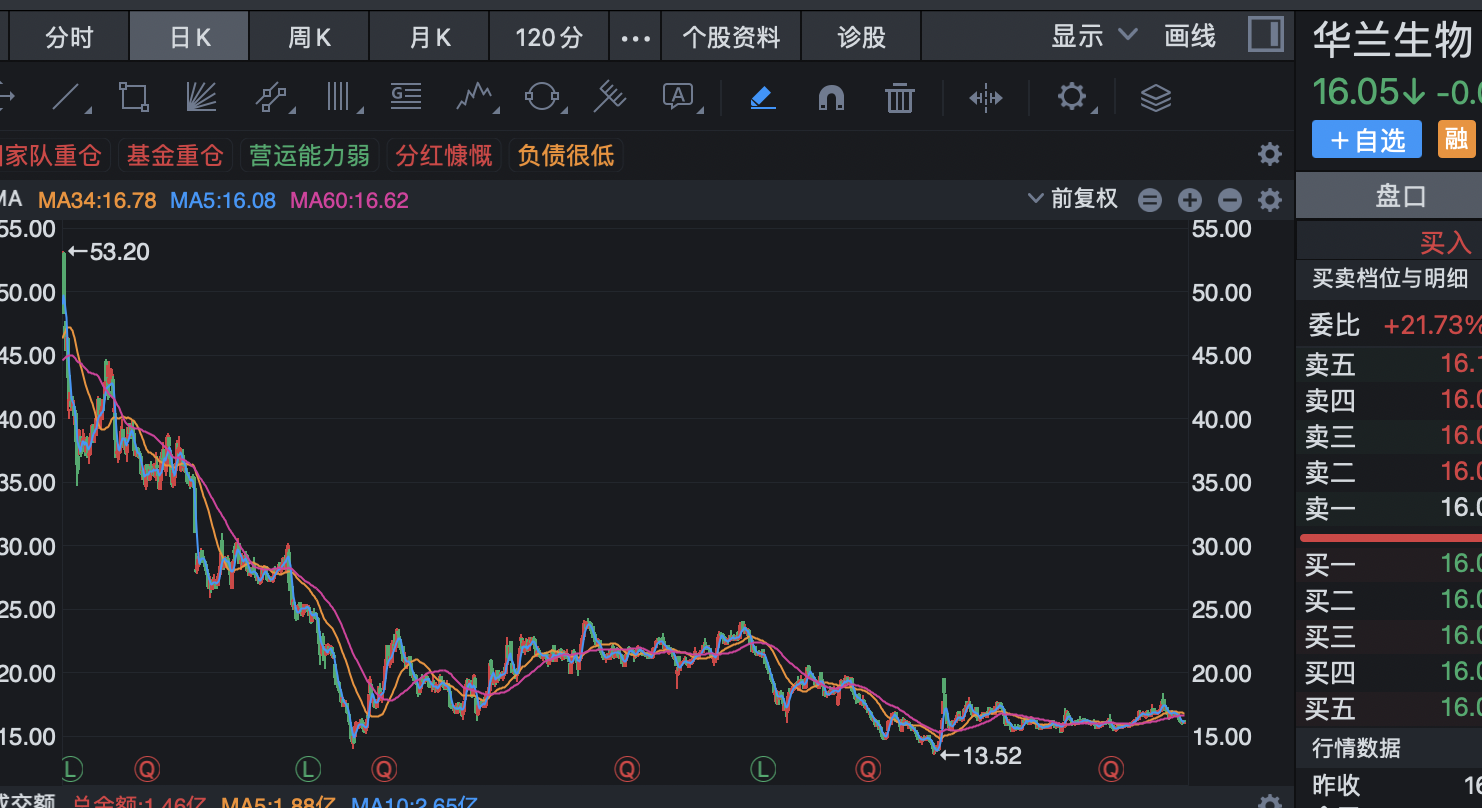Click the trash icon to delete drawings
The image size is (1482, 808).
tap(900, 98)
